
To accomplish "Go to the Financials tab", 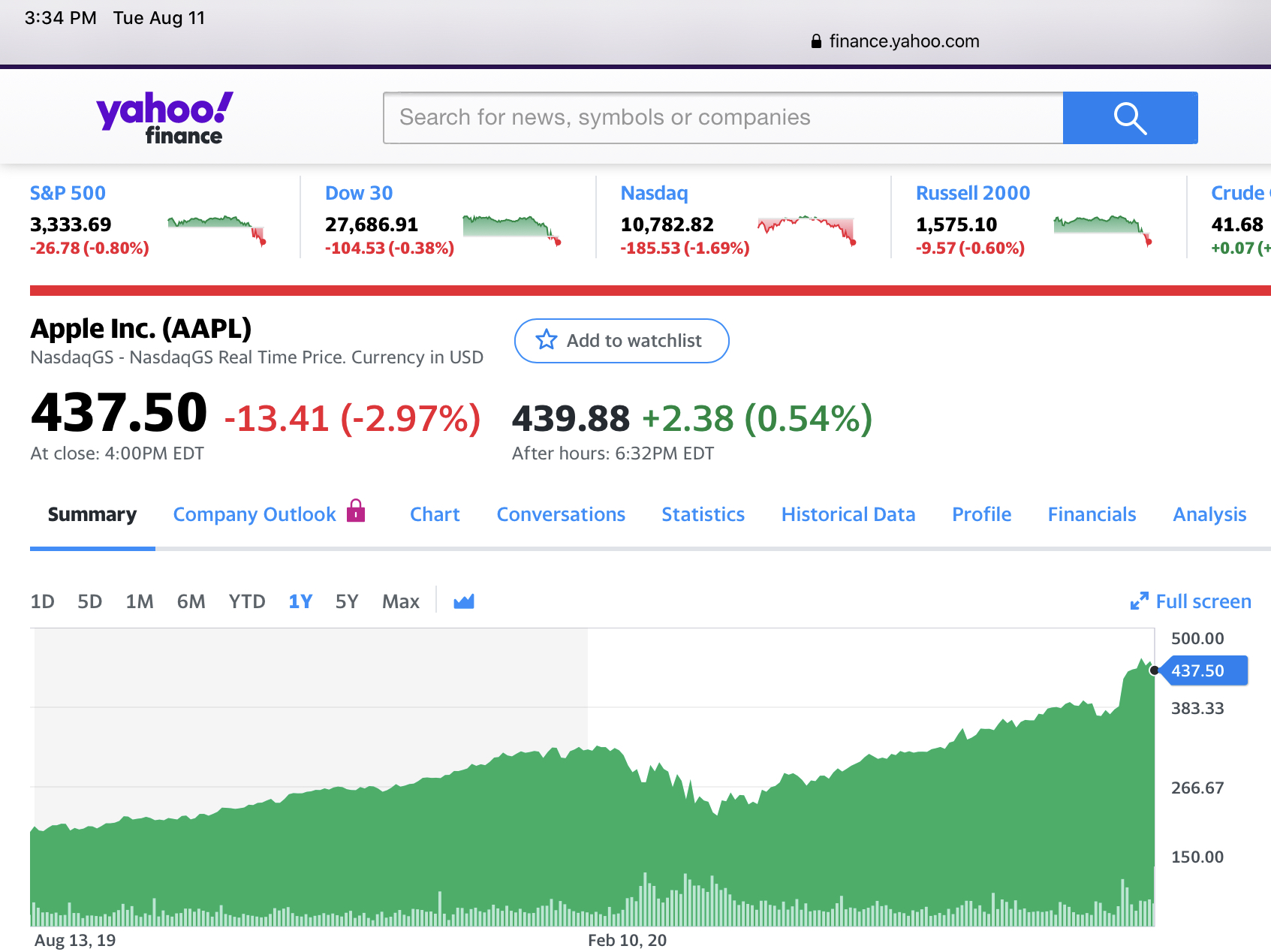I will pyautogui.click(x=1092, y=514).
